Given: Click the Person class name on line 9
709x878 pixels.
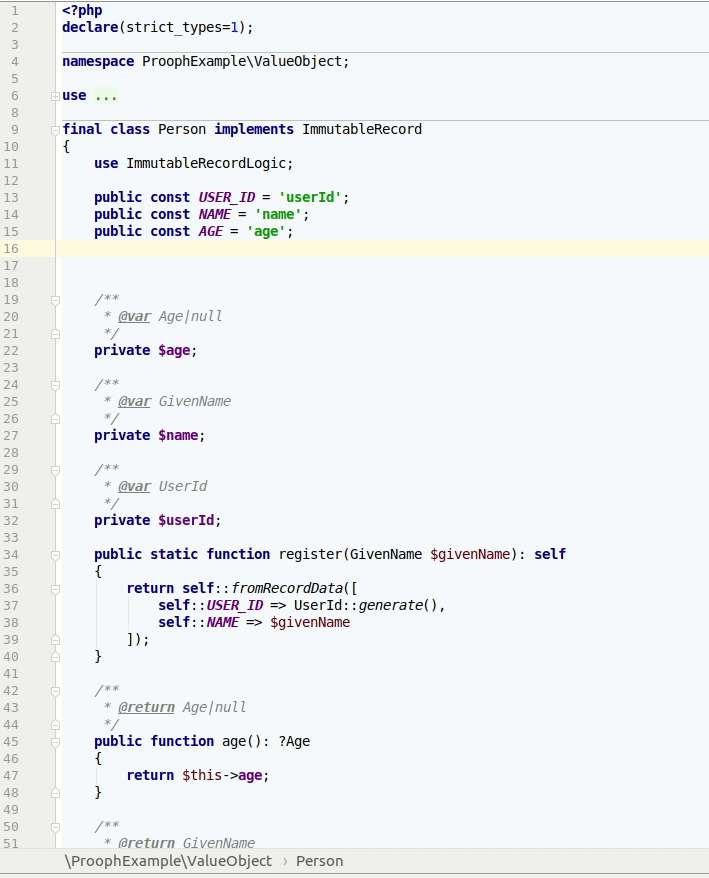Looking at the screenshot, I should point(182,129).
